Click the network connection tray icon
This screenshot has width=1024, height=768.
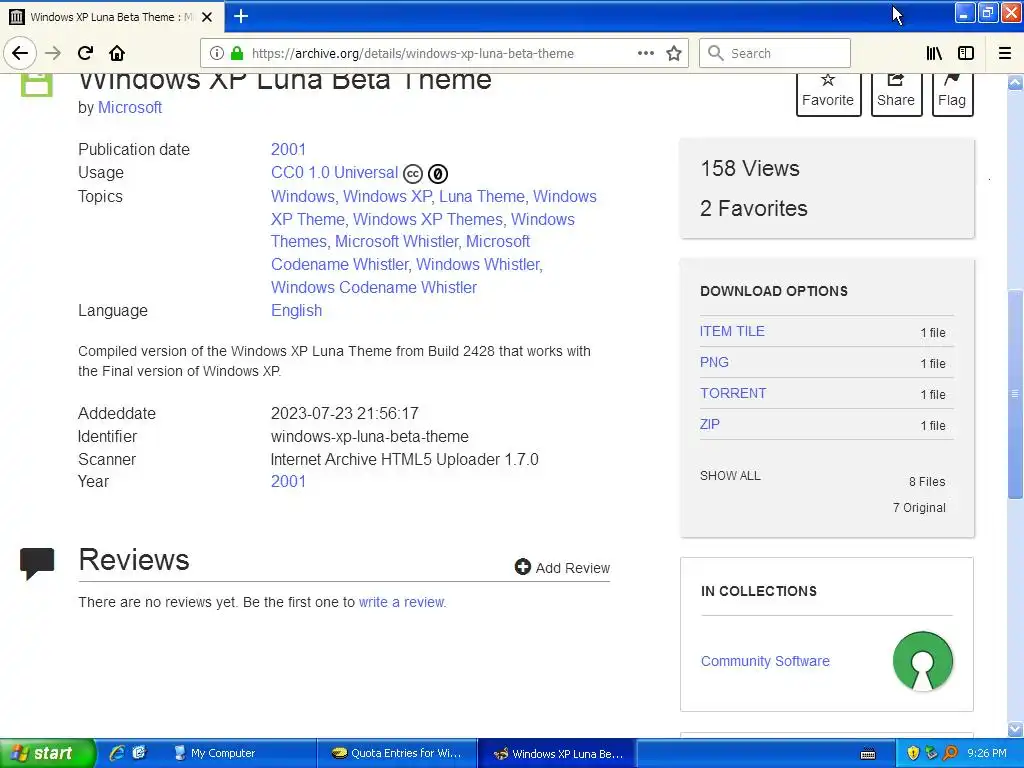tap(931, 753)
